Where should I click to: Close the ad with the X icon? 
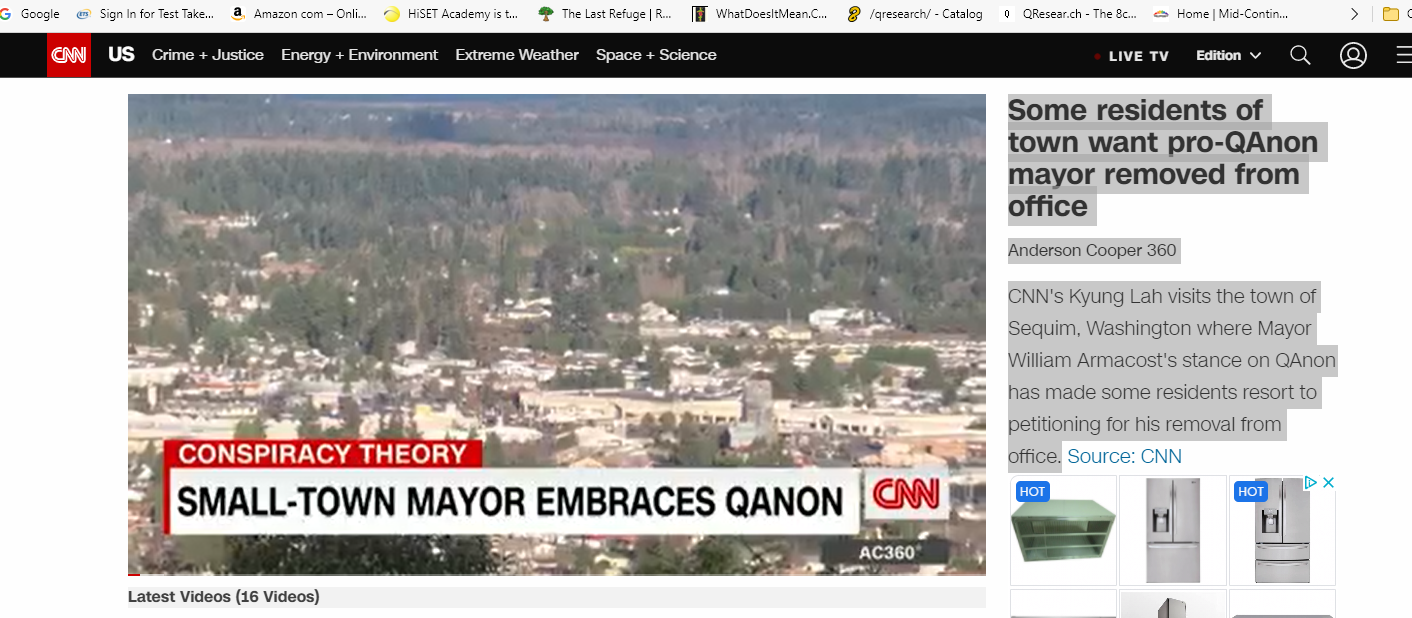click(1328, 483)
